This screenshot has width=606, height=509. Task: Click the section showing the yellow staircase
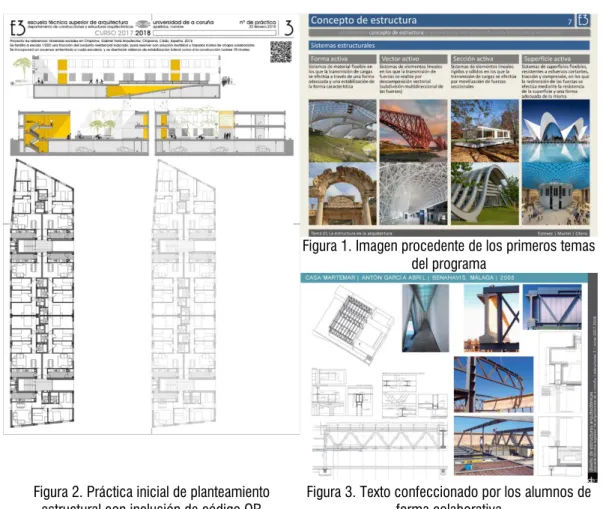coord(80,133)
